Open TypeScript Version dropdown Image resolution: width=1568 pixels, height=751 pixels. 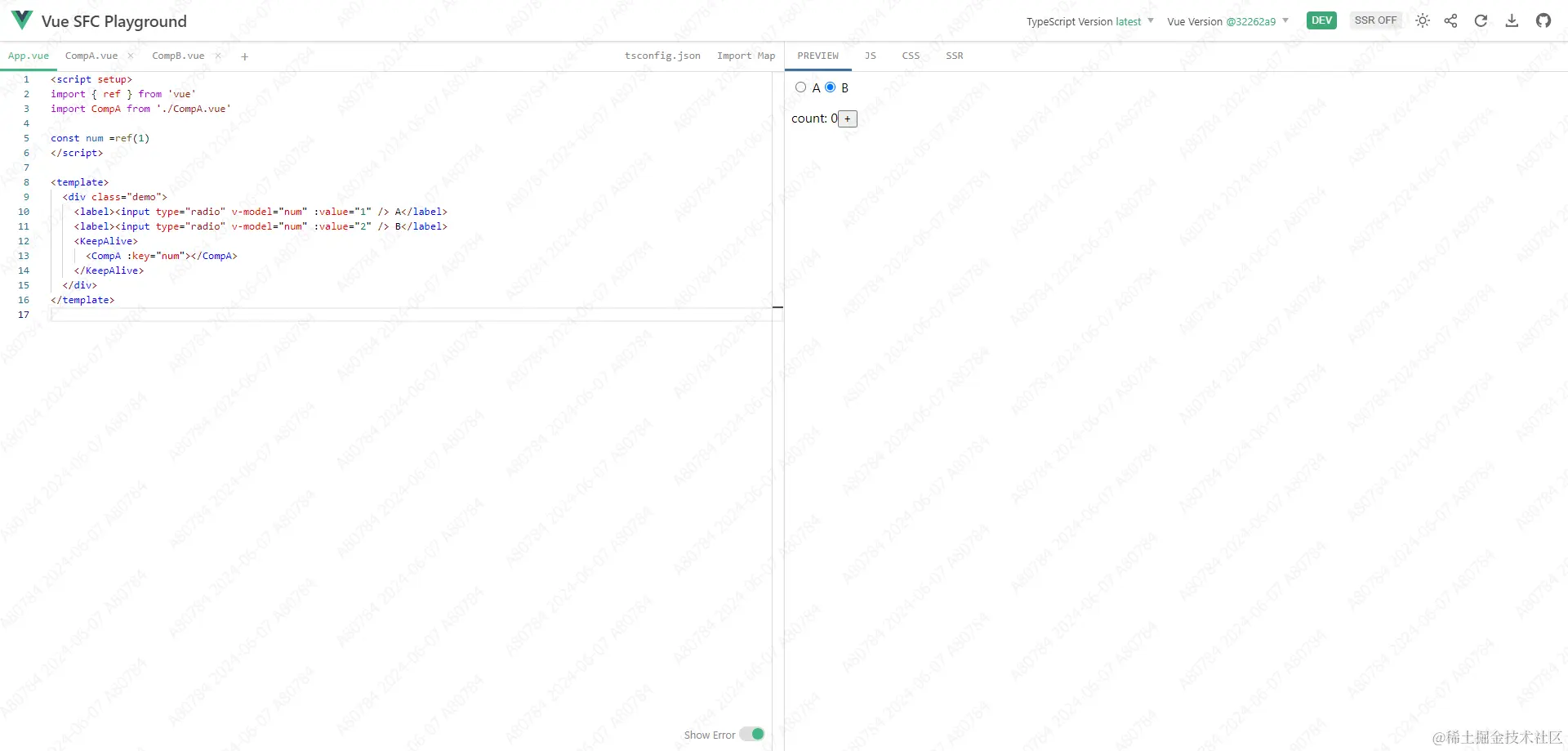pyautogui.click(x=1090, y=21)
